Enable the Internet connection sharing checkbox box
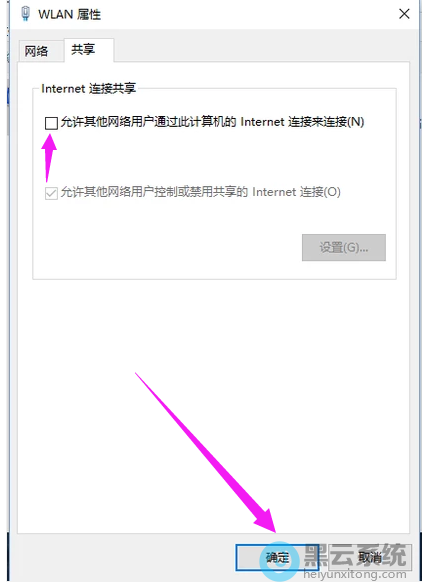Viewport: 422px width, 586px height. click(51, 123)
